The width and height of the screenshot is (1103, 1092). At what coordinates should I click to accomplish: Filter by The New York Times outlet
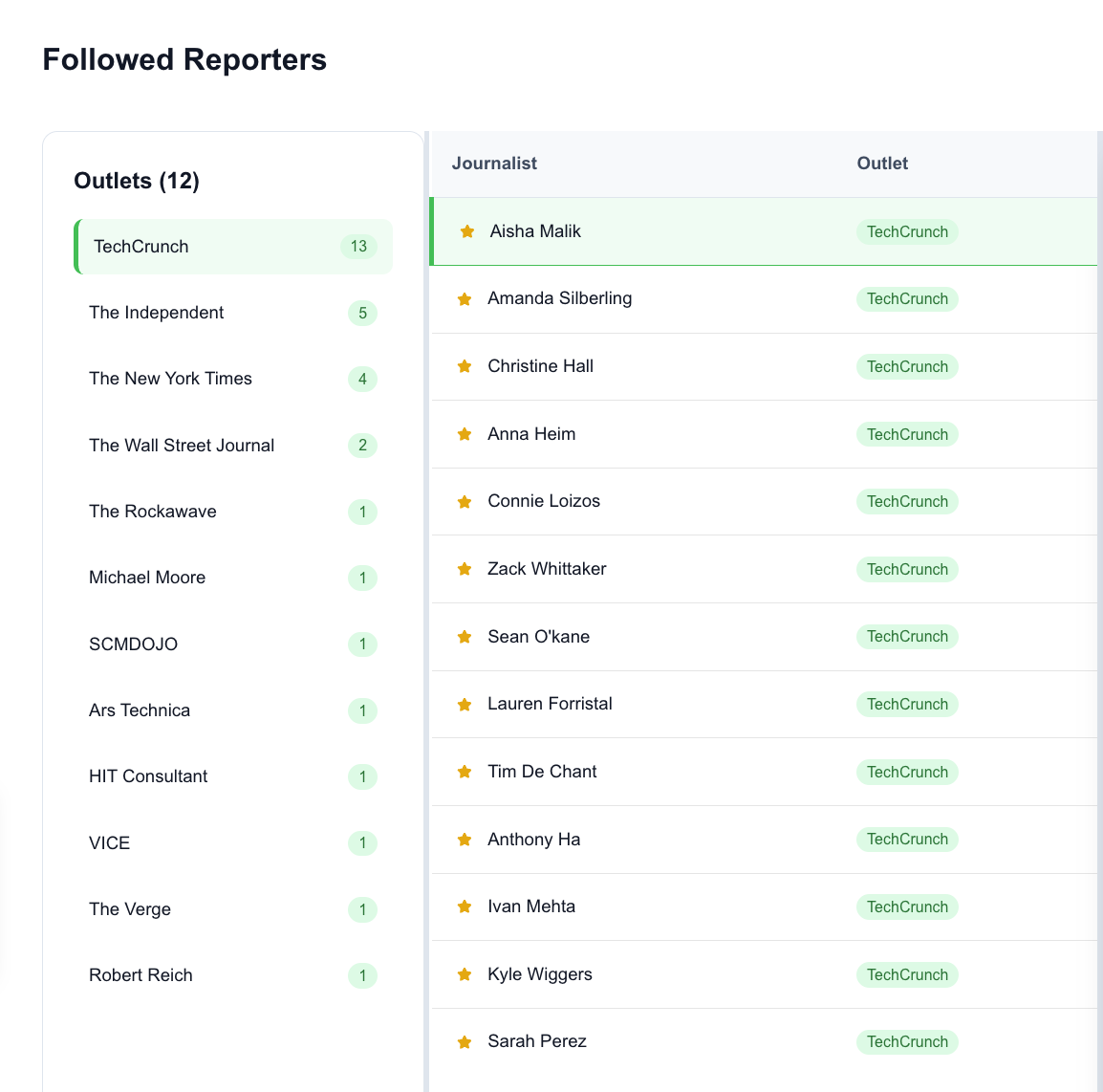point(170,379)
